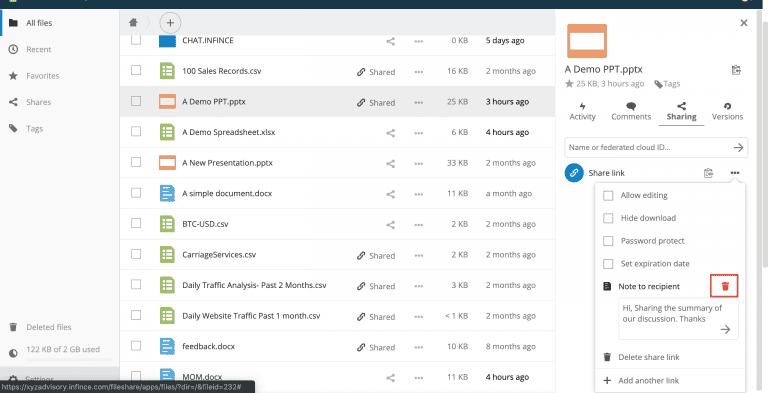768x393 pixels.
Task: Select checkbox for A Demo Spreadsheet.xlsx
Action: click(136, 131)
